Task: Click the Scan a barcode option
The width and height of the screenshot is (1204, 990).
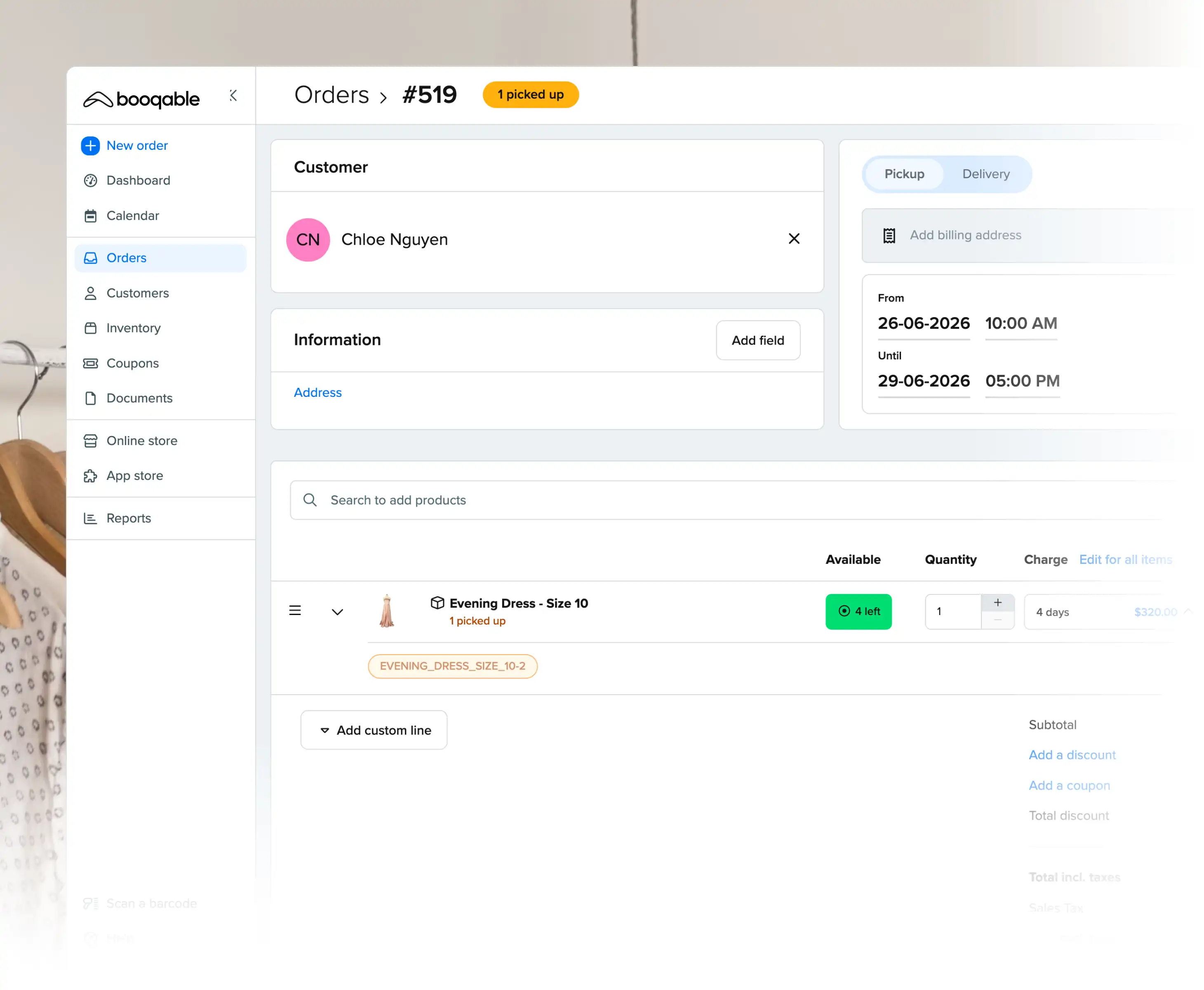Action: pyautogui.click(x=140, y=904)
